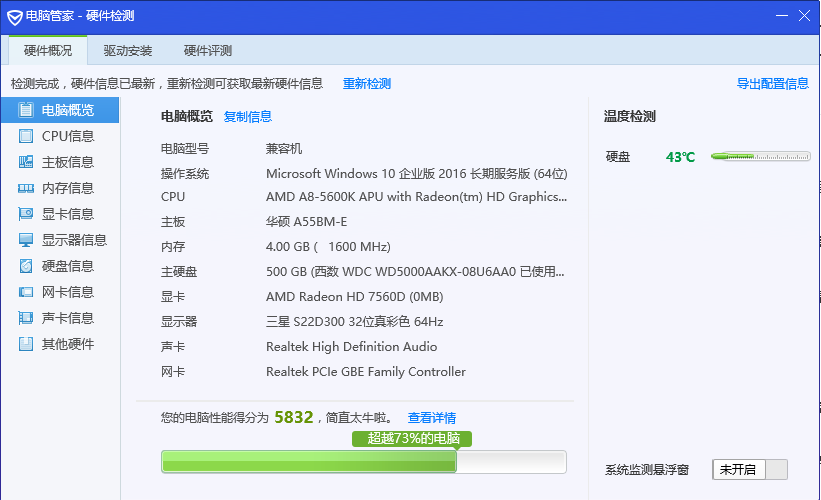Viewport: 821px width, 500px height.
Task: Select CPU信息 label in sidebar
Action: pyautogui.click(x=68, y=136)
